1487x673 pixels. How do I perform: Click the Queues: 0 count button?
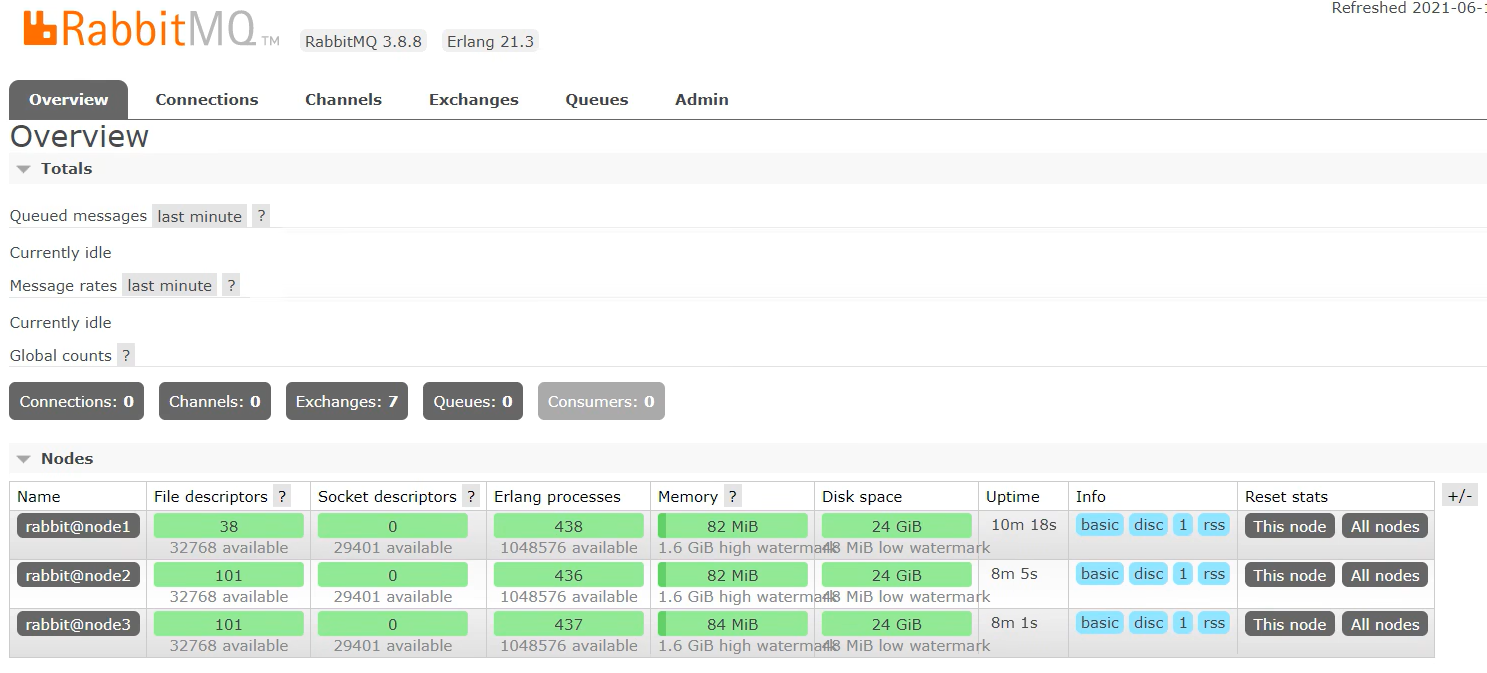[473, 401]
